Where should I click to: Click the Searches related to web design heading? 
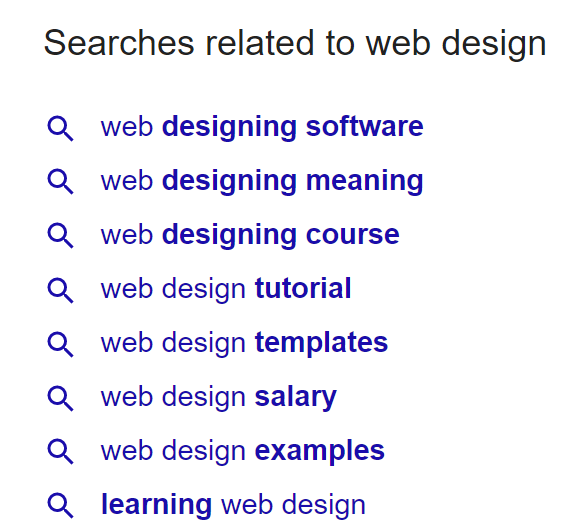(295, 44)
